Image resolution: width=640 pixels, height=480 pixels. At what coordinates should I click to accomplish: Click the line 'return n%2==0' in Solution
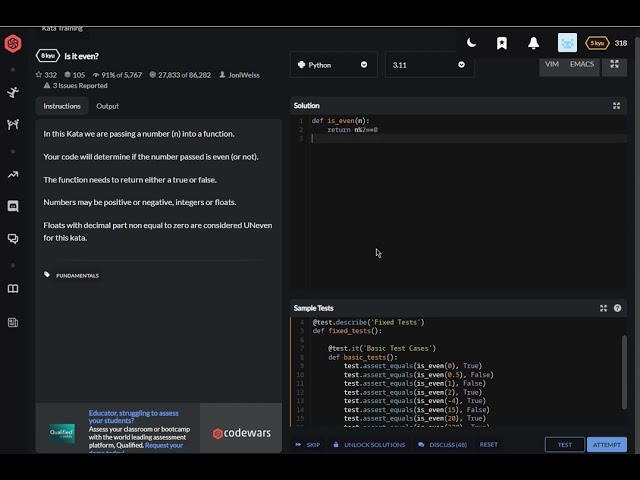pos(352,130)
